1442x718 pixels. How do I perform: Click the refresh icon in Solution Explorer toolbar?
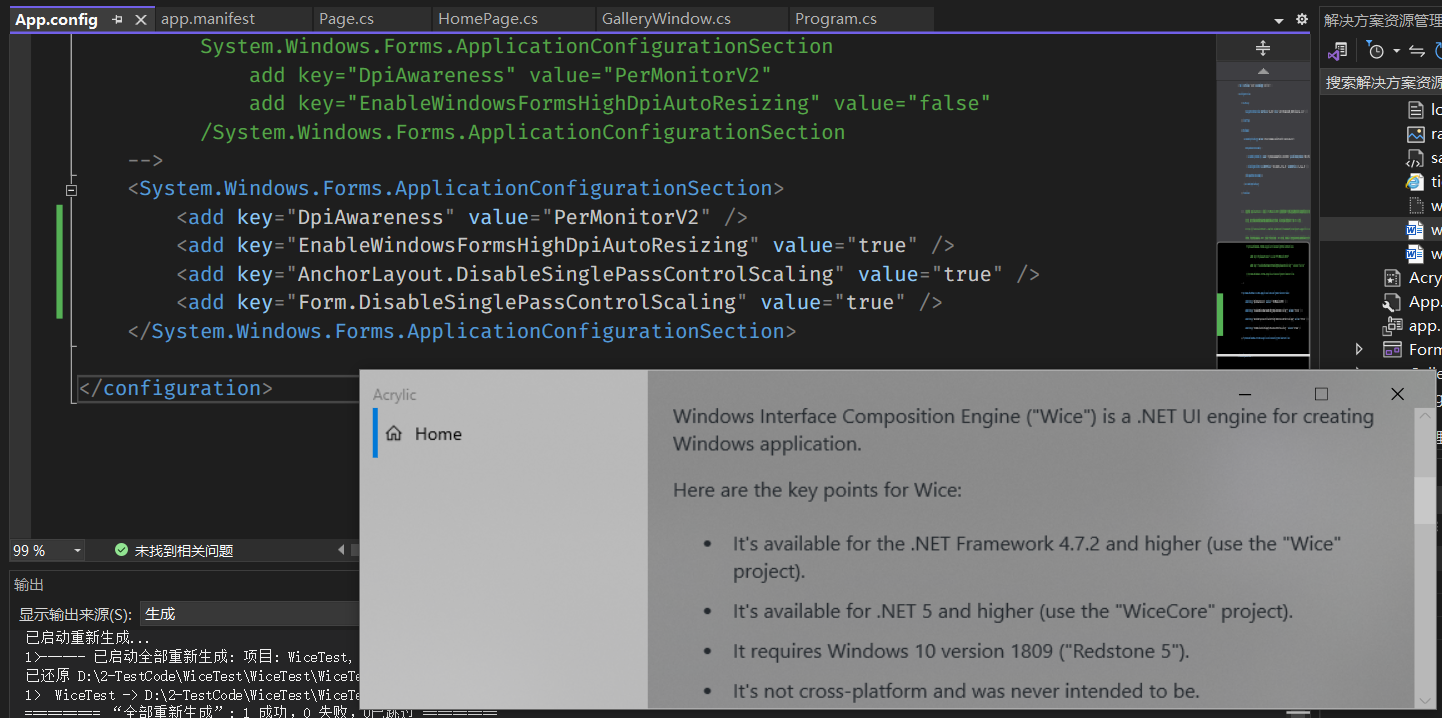(1438, 50)
